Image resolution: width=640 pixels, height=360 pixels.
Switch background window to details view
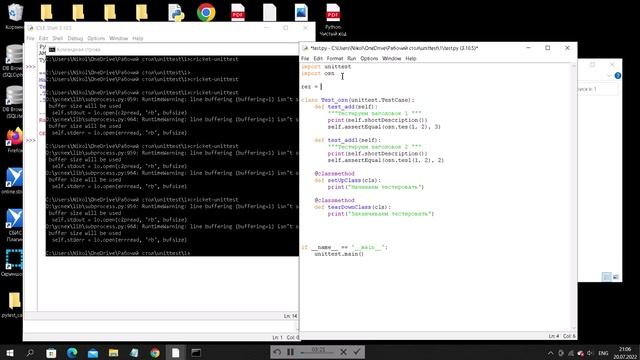[x=607, y=277]
